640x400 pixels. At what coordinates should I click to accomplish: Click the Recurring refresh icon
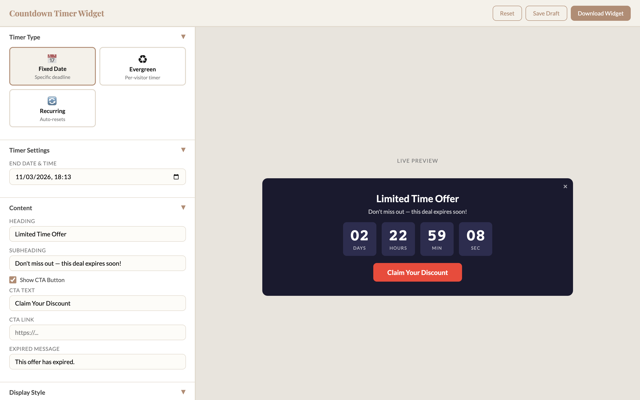click(x=52, y=100)
